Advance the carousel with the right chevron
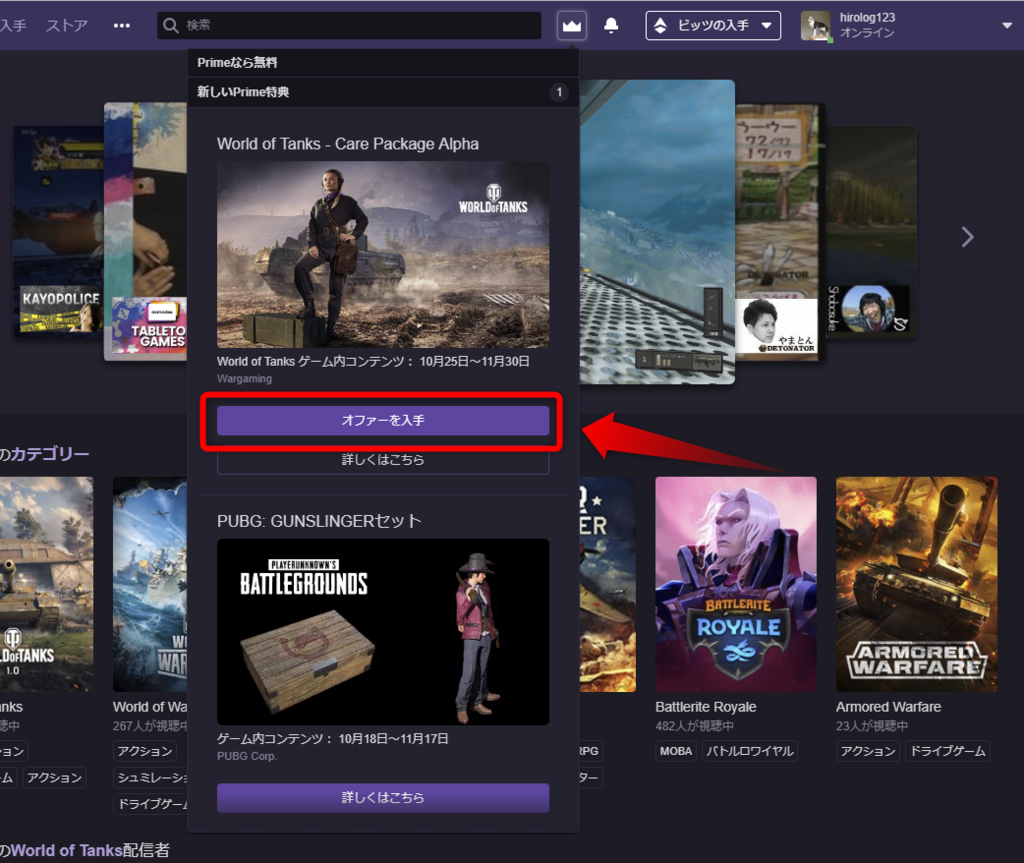This screenshot has height=863, width=1024. (967, 236)
